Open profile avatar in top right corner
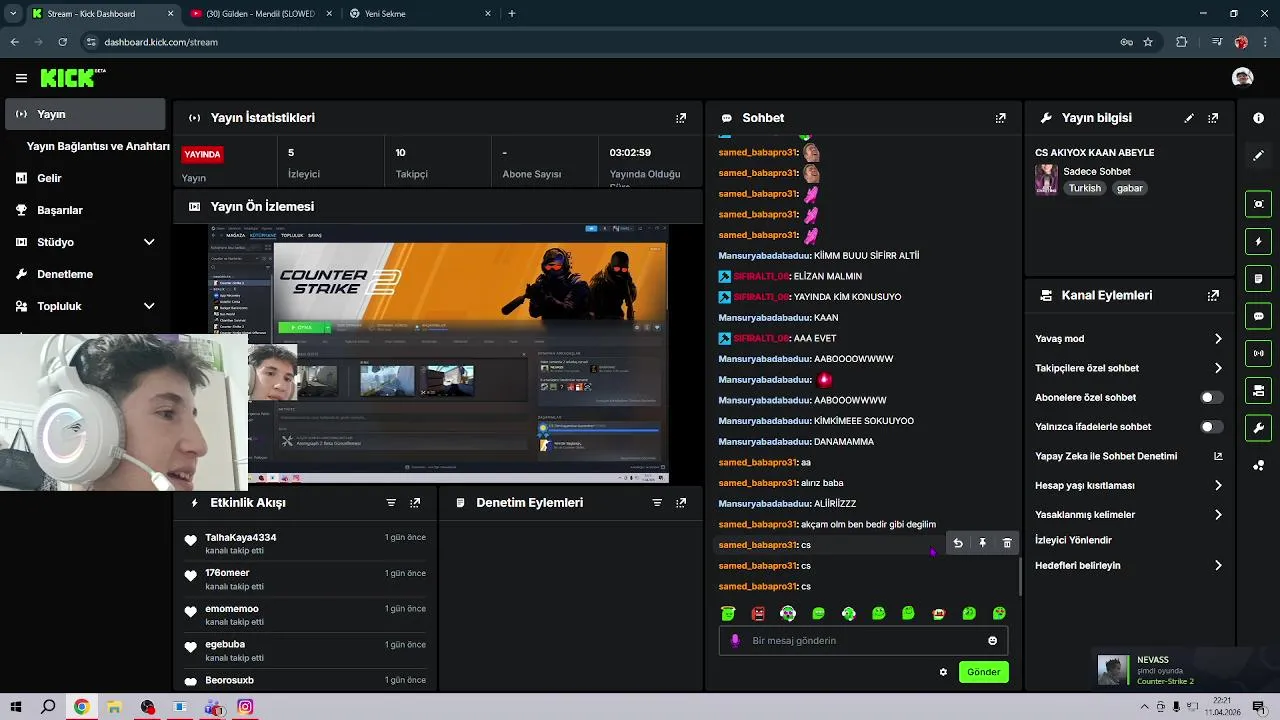Screen dimensions: 1280x720 [x=1242, y=77]
